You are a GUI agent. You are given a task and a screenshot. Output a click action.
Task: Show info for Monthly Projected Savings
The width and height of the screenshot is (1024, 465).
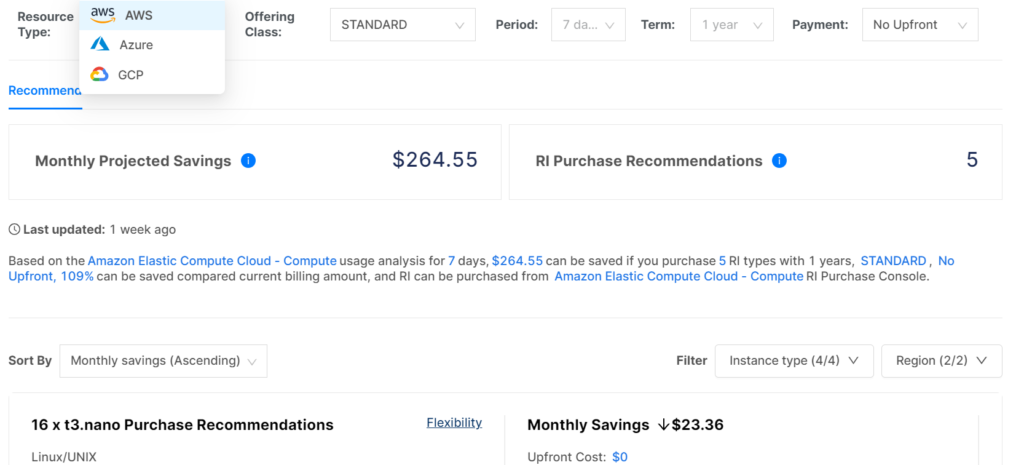pos(248,161)
